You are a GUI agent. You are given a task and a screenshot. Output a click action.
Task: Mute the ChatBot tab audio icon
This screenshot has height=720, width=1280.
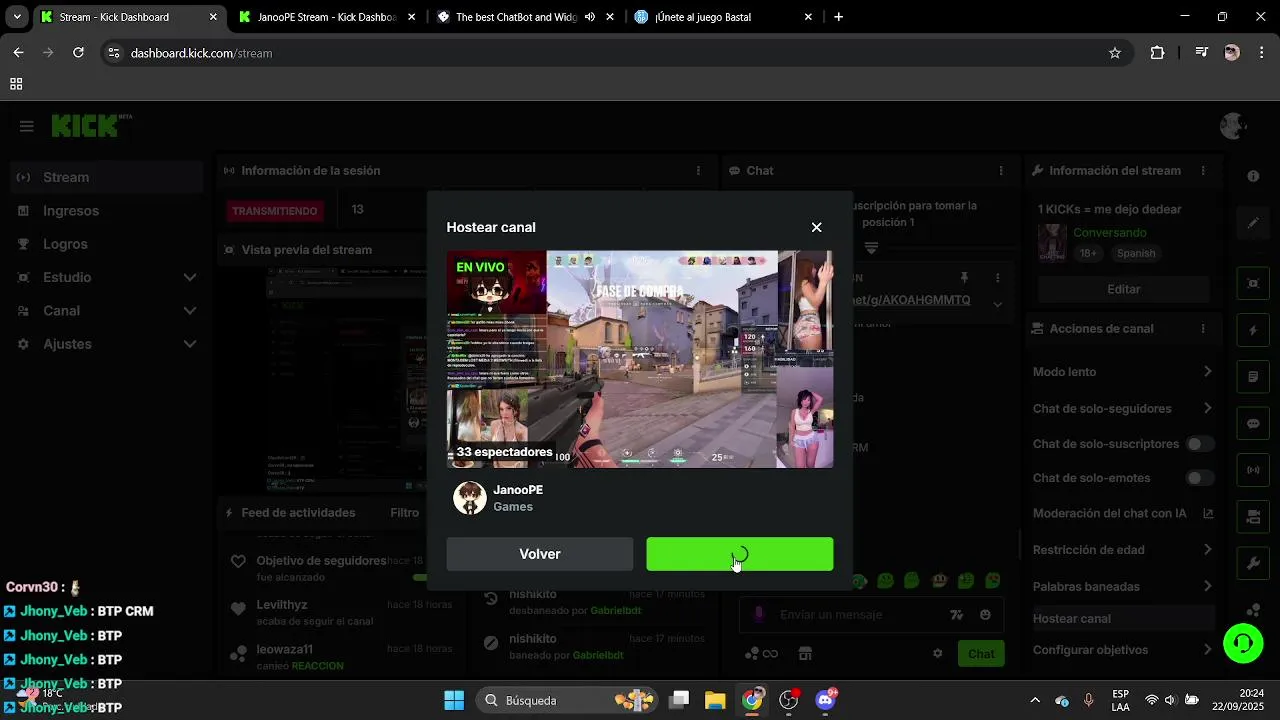590,17
